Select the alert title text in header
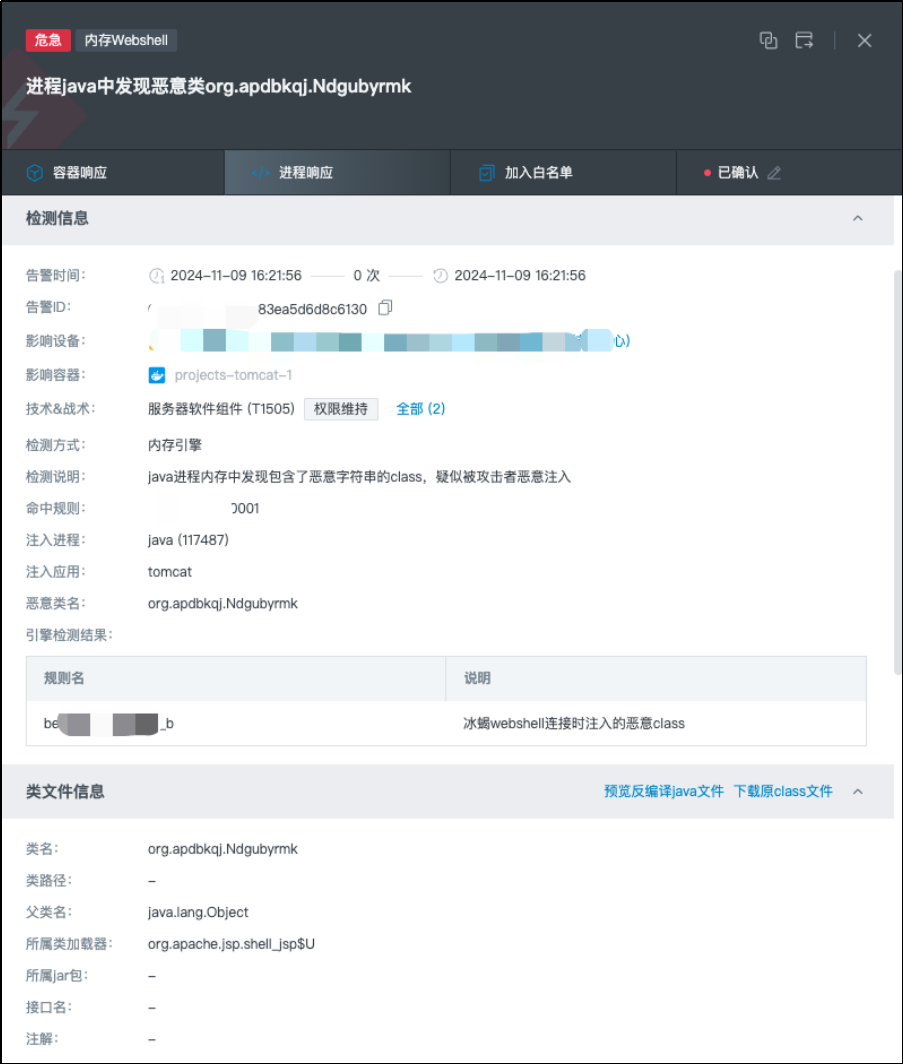 (x=218, y=86)
